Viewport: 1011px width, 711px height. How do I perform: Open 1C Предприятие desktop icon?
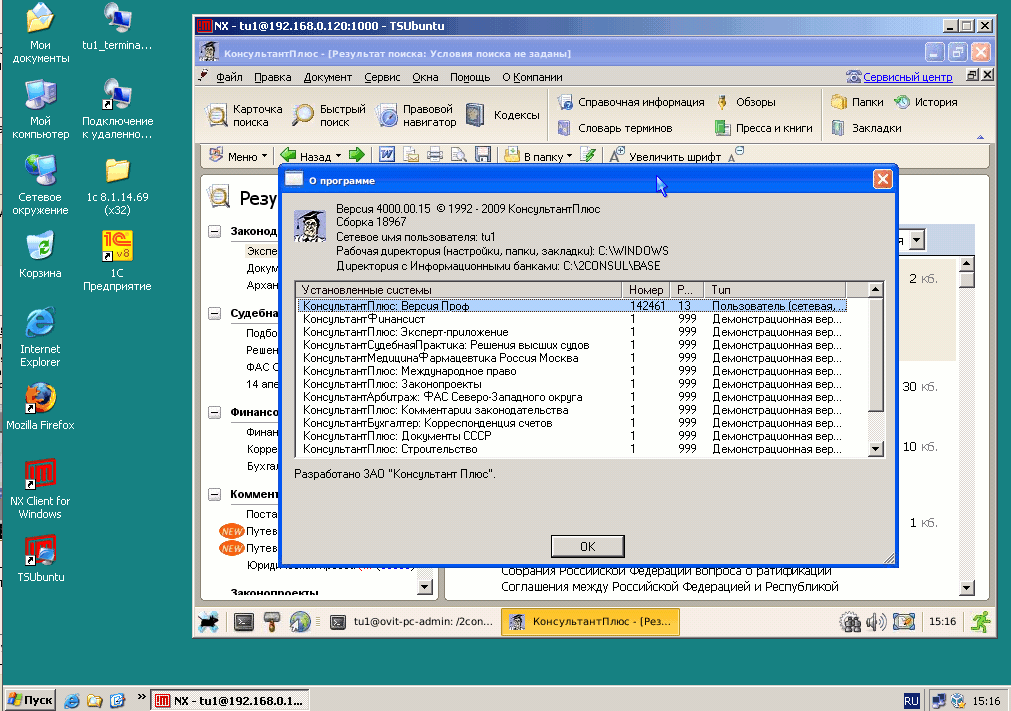click(117, 261)
